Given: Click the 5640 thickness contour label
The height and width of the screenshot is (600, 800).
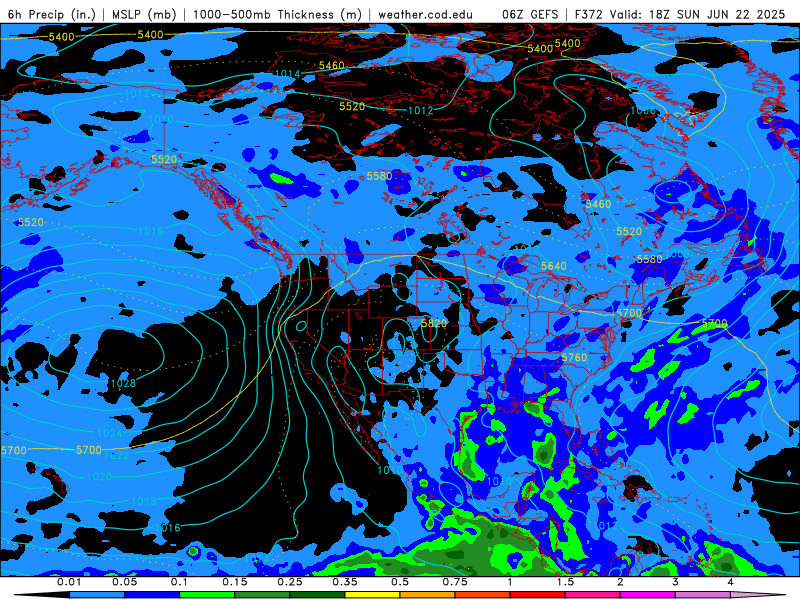Looking at the screenshot, I should coord(554,266).
